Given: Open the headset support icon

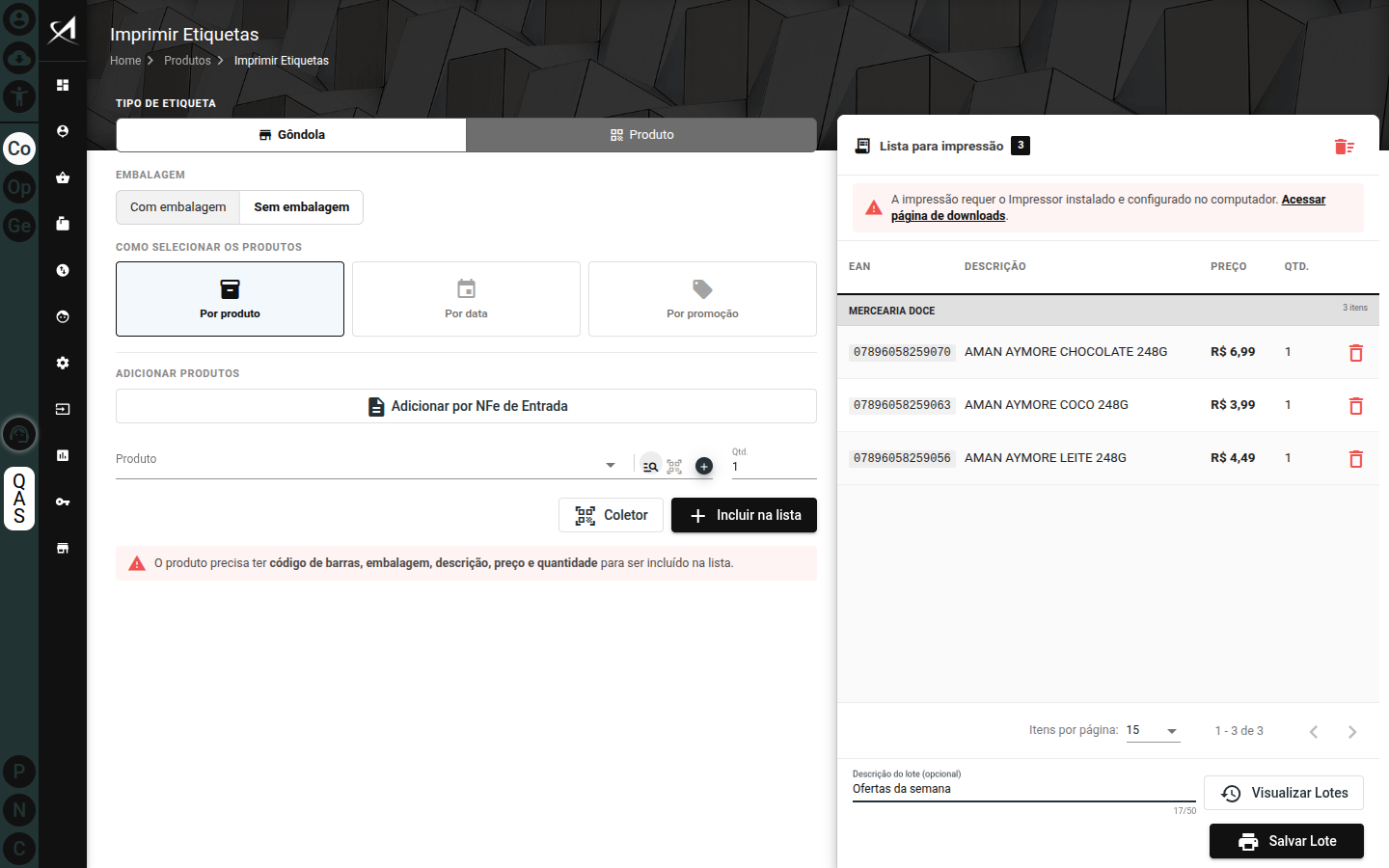Looking at the screenshot, I should coord(19,434).
